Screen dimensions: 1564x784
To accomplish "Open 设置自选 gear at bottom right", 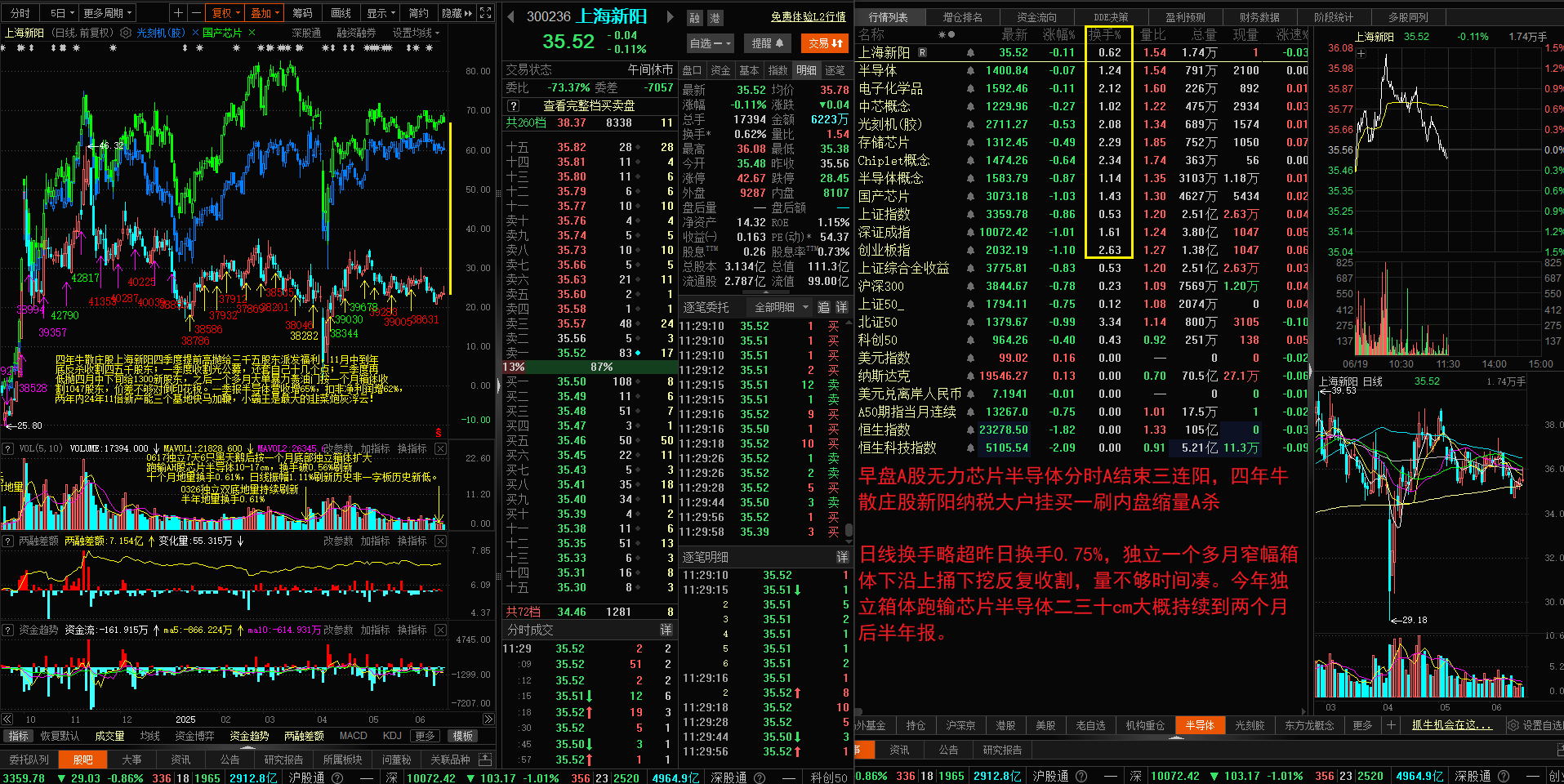I will [1513, 725].
